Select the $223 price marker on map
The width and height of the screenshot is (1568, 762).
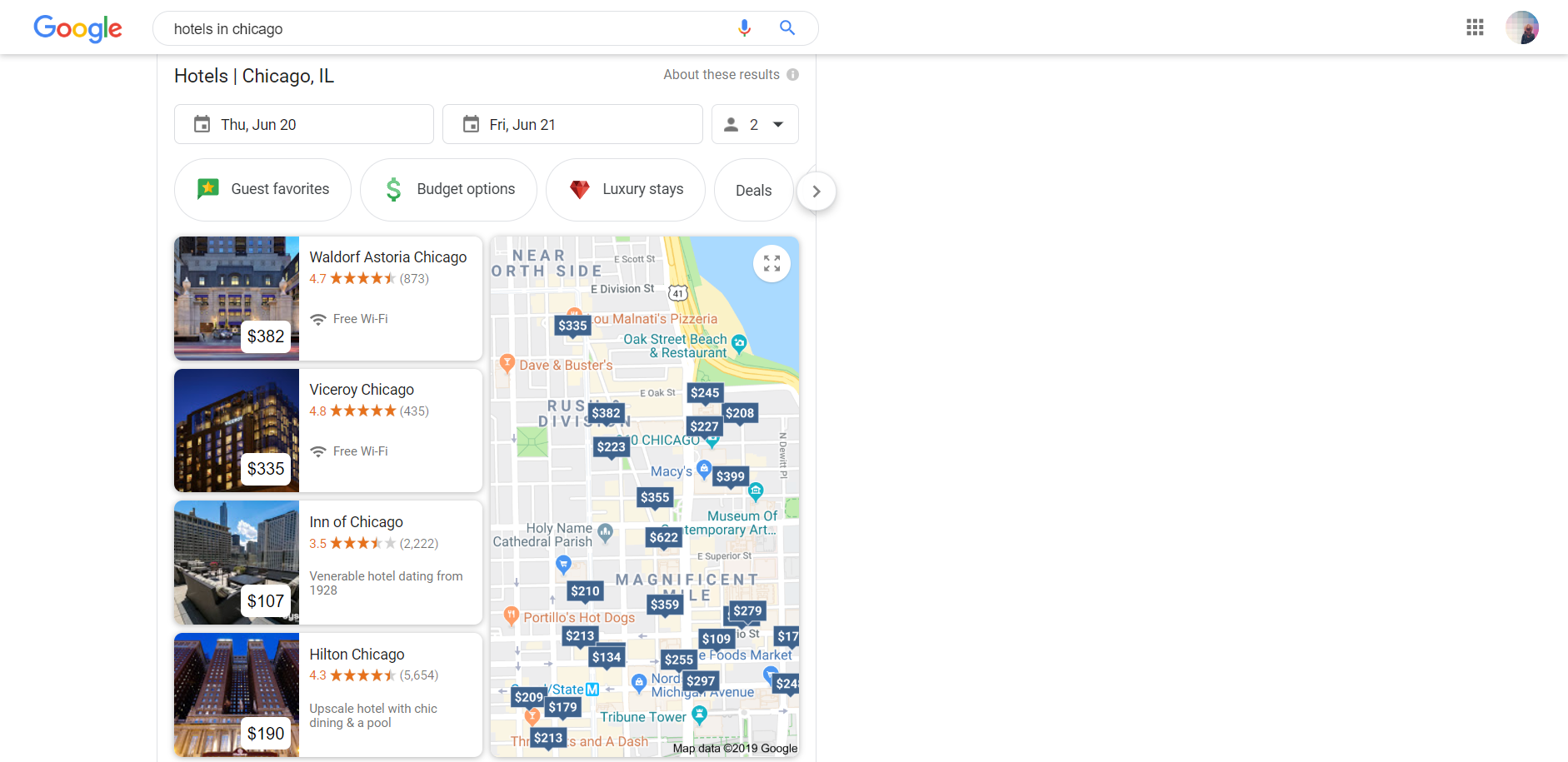click(x=611, y=447)
